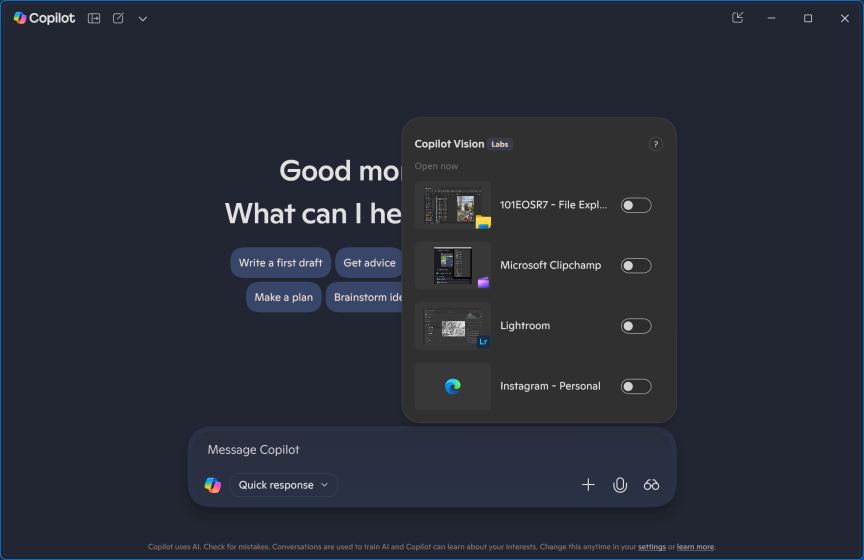Click Write a first draft suggestion
Image resolution: width=864 pixels, height=560 pixels.
tap(280, 263)
